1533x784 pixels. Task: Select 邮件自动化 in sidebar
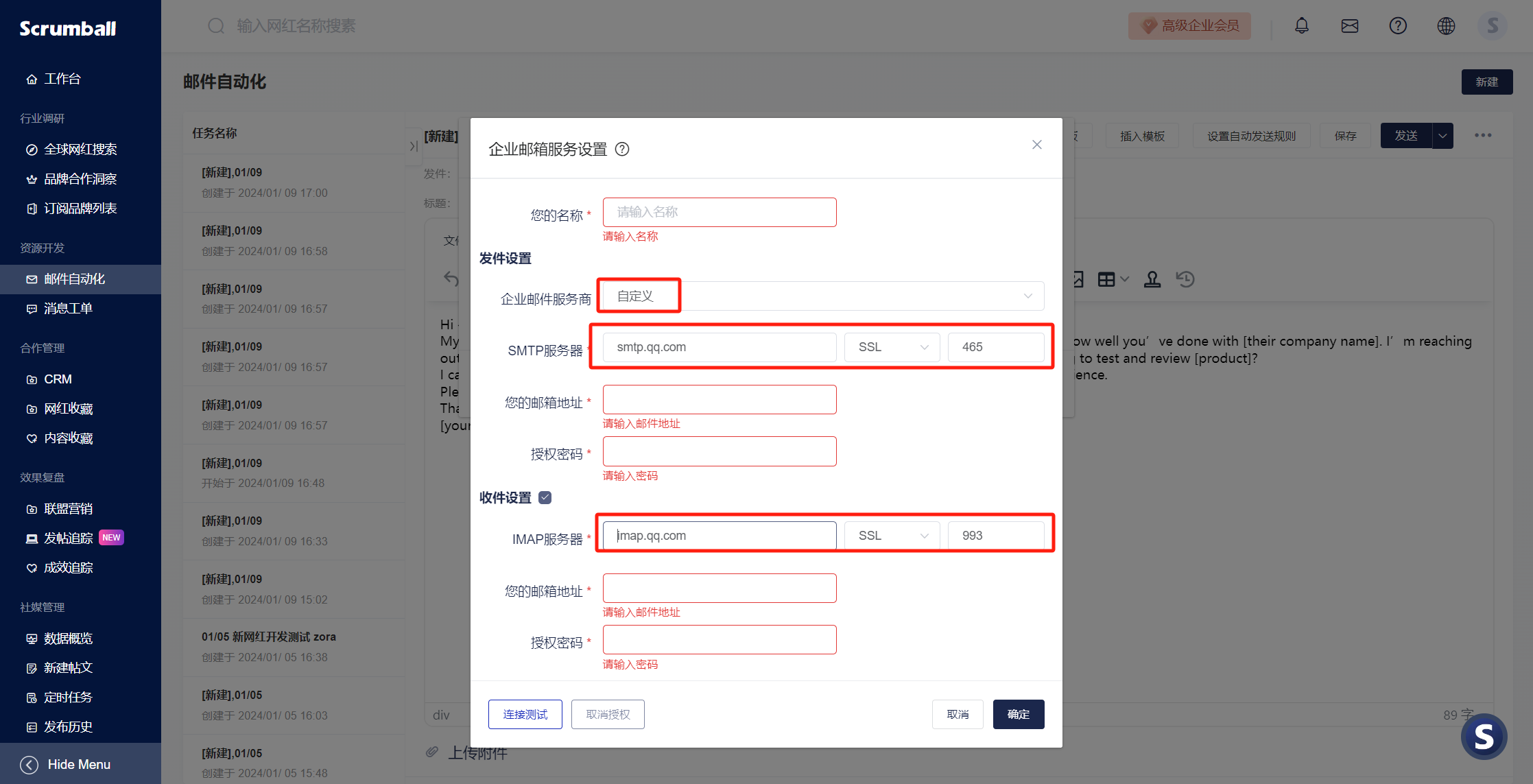80,279
